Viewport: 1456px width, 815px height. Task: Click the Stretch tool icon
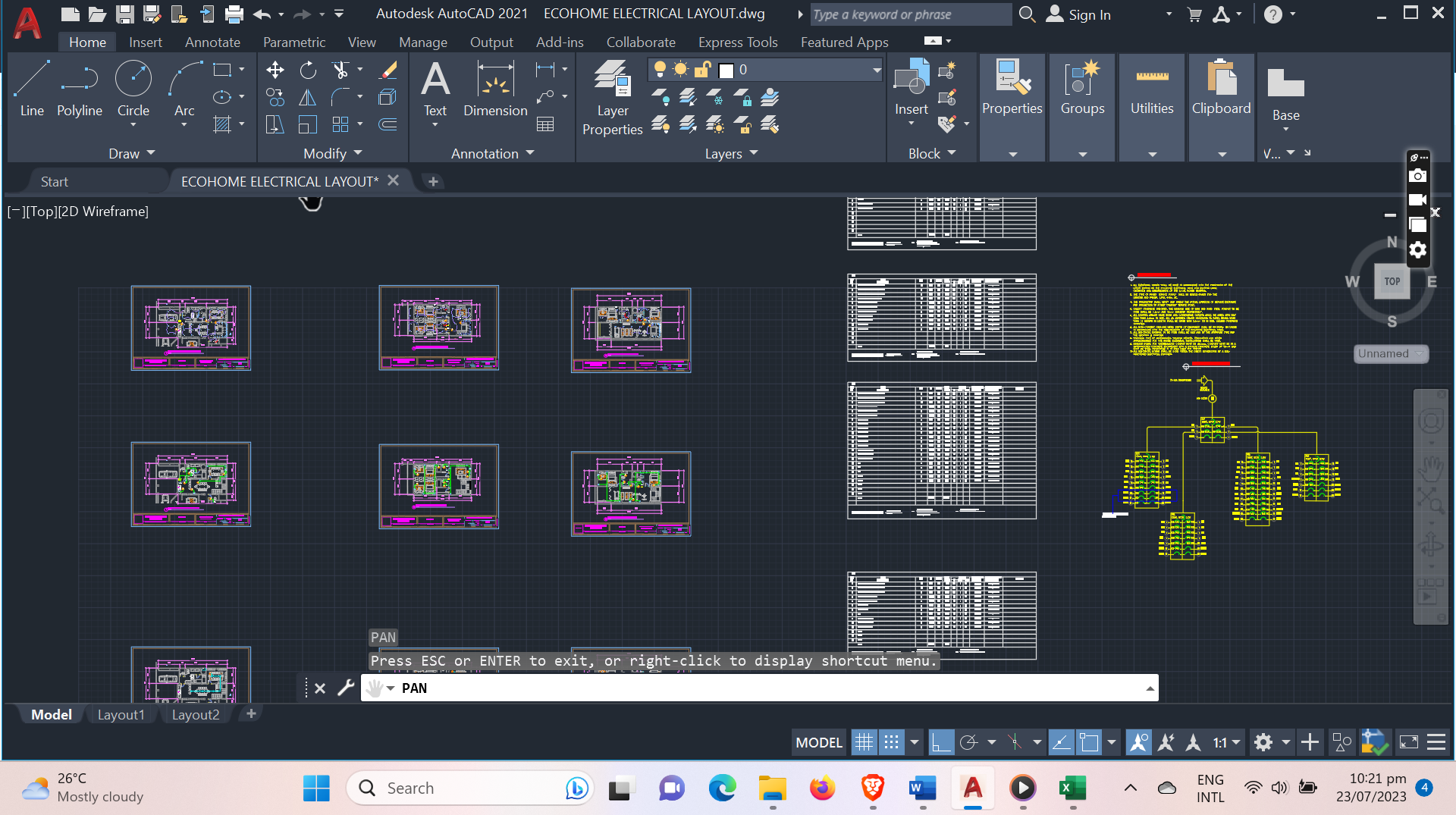(x=275, y=124)
